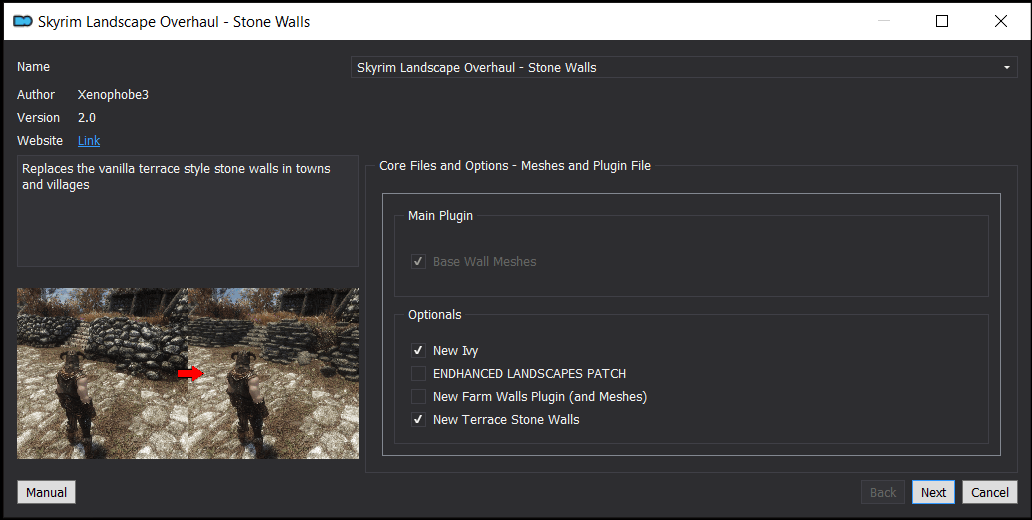Close the installer window with X
Viewport: 1032px width, 520px height.
tap(1000, 21)
